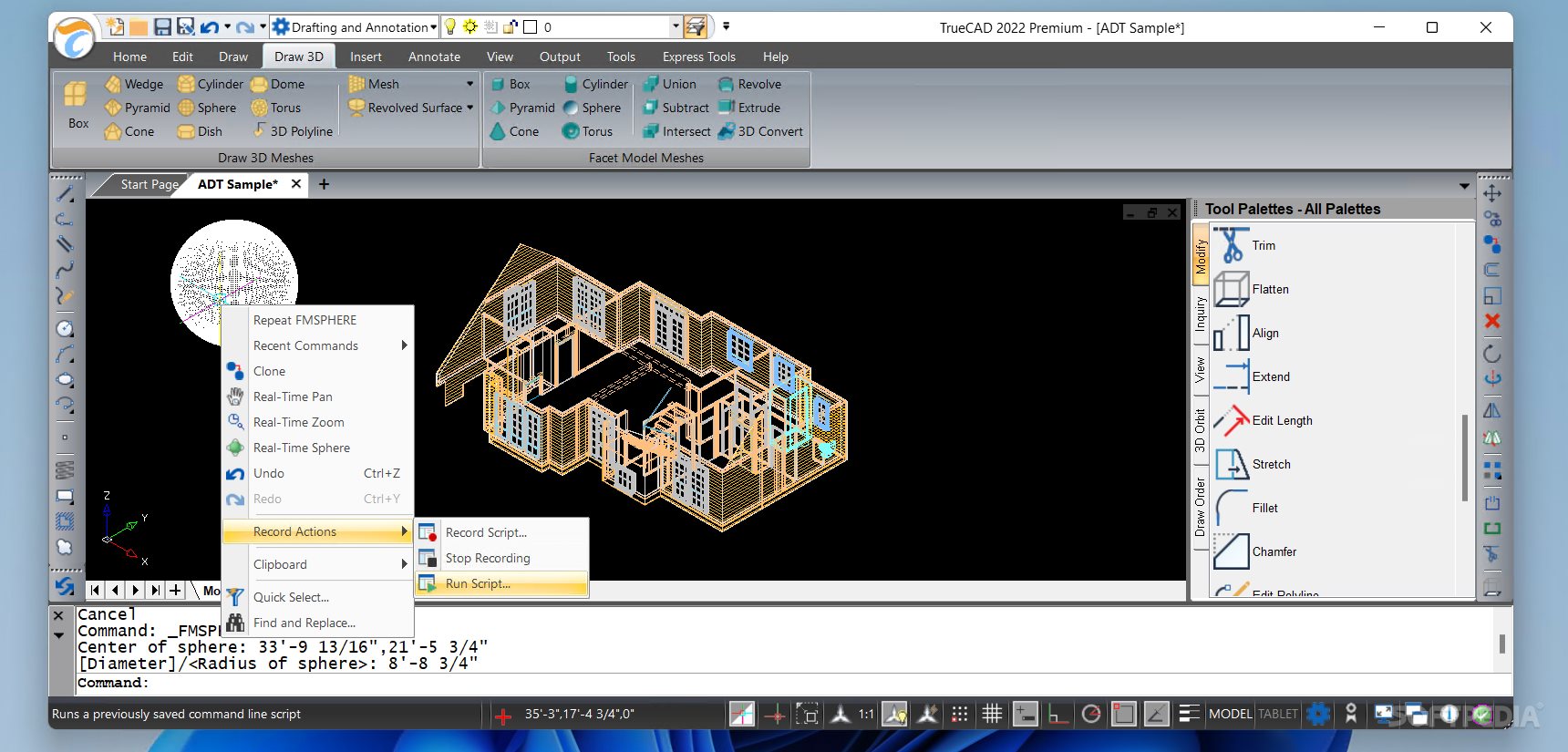The image size is (1568, 752).
Task: Open the Express Tools ribbon tab
Action: [x=698, y=57]
